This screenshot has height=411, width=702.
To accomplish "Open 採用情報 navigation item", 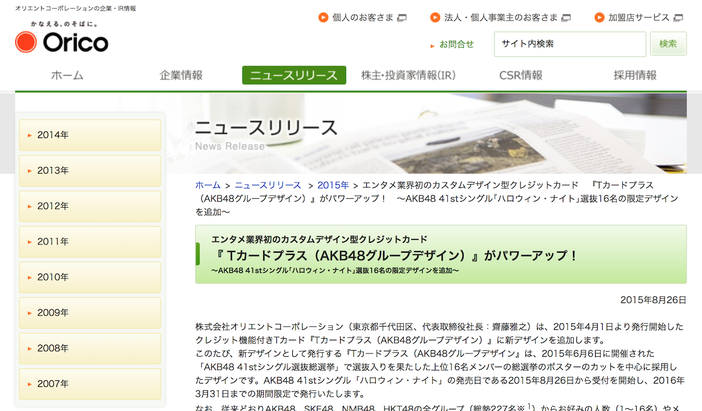I will tap(635, 75).
